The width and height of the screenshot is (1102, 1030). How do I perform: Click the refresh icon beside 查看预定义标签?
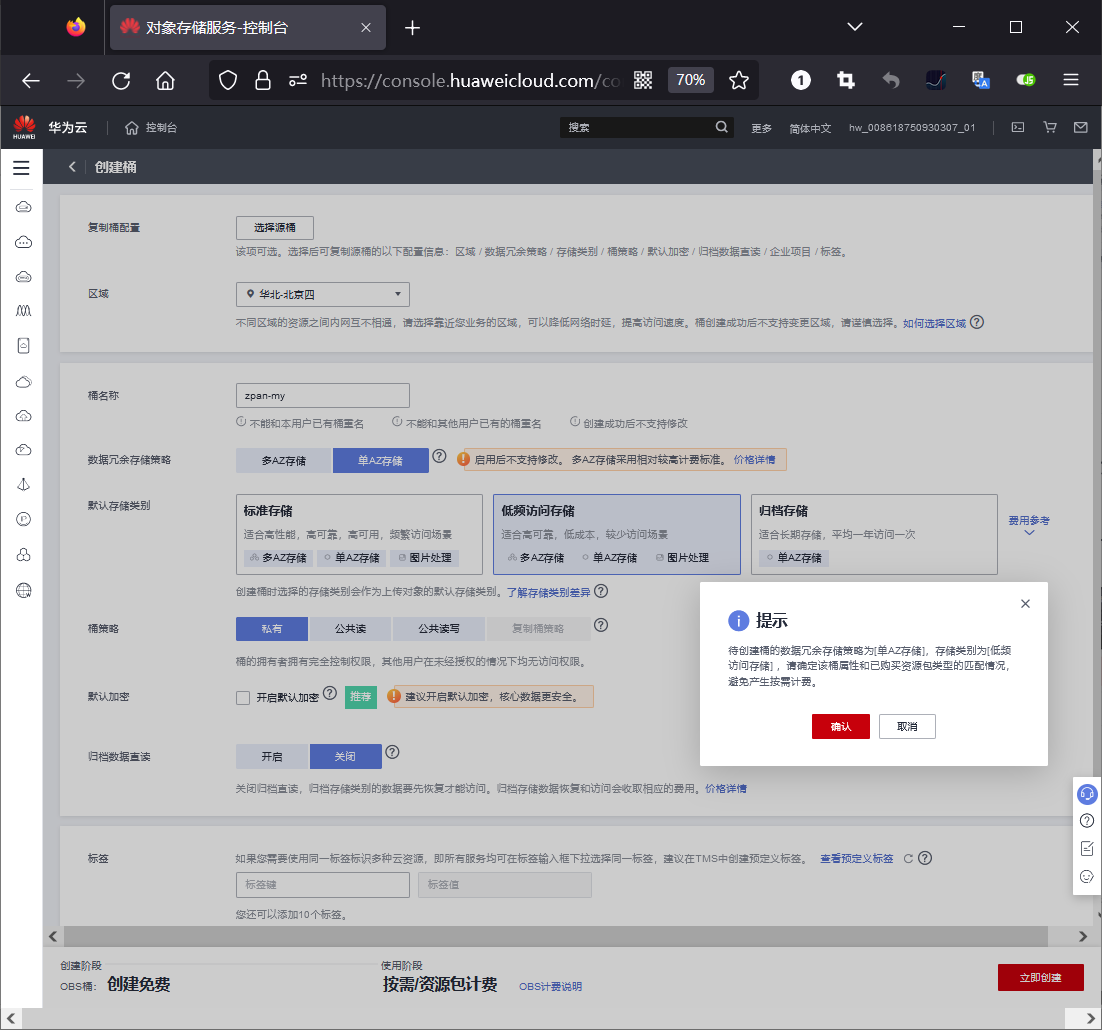click(x=908, y=859)
